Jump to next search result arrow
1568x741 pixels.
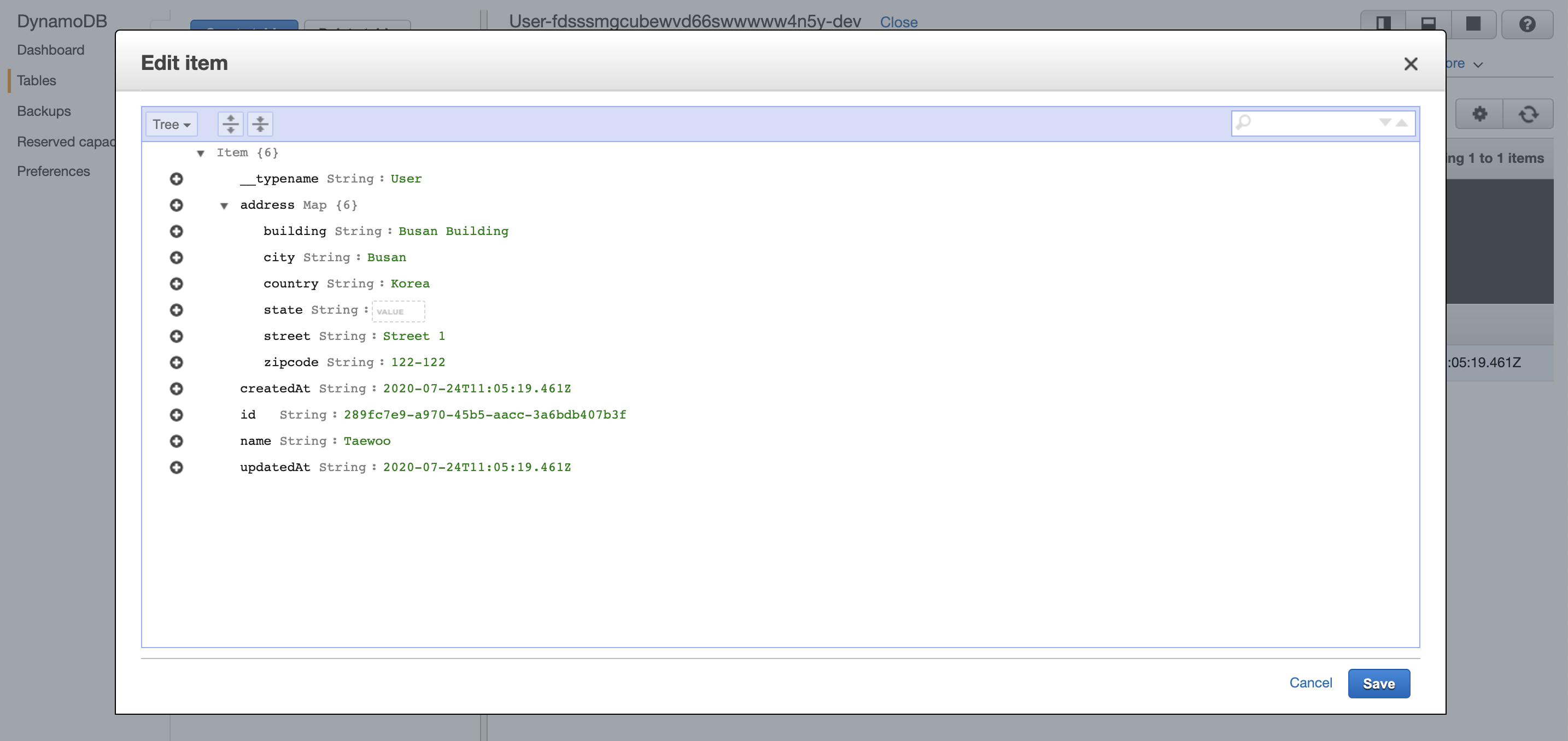click(1385, 123)
